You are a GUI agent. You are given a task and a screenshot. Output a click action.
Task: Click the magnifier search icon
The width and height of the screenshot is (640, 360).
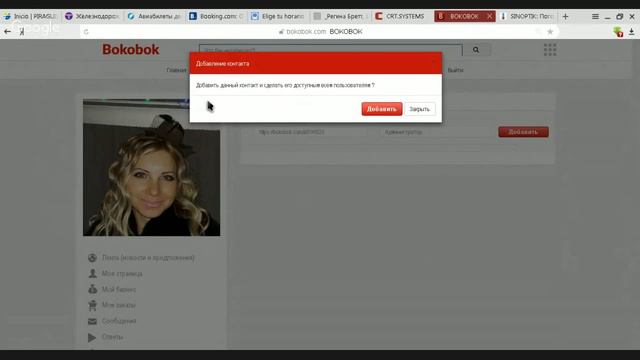click(x=476, y=50)
